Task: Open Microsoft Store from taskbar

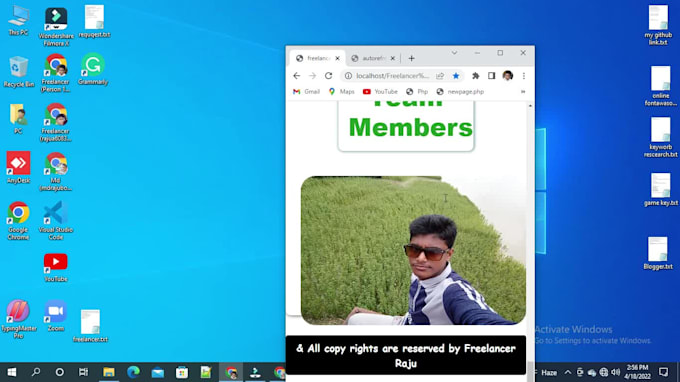Action: point(182,372)
